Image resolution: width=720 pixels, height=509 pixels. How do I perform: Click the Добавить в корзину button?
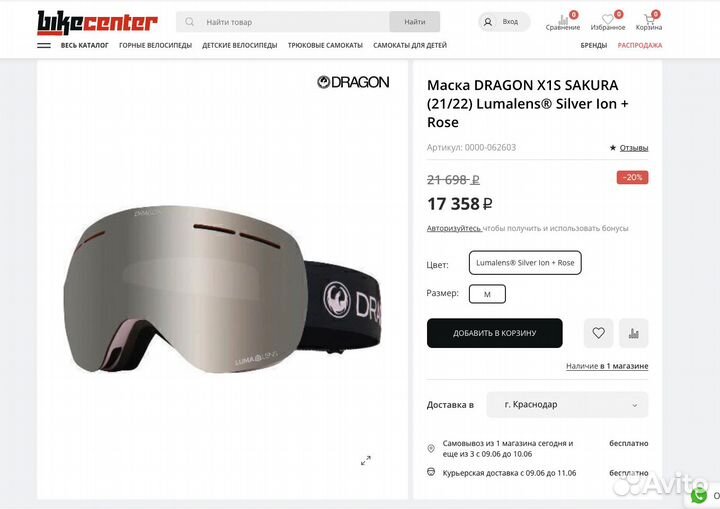click(x=495, y=333)
